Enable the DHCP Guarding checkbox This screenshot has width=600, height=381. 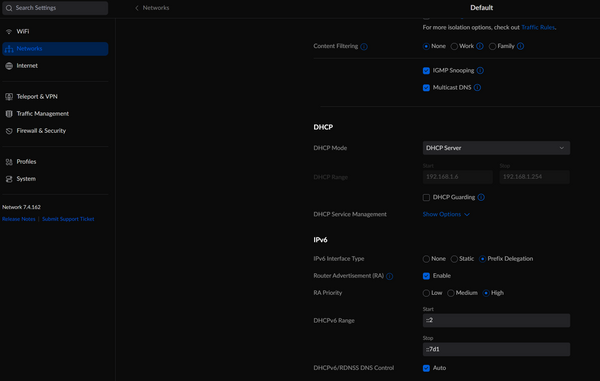pyautogui.click(x=426, y=198)
